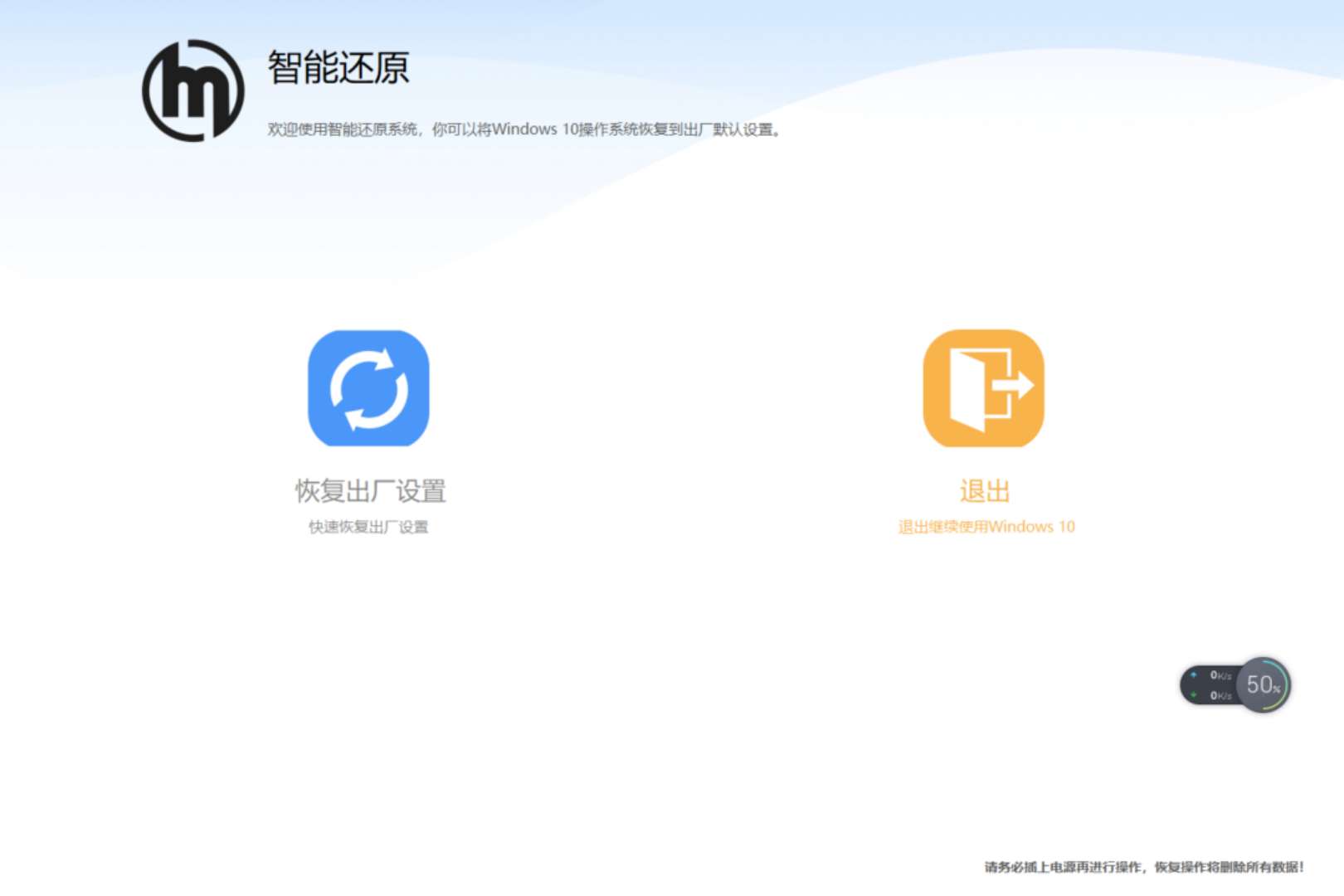Click the green download arrow in floating widget
The width and height of the screenshot is (1344, 896).
(1194, 695)
